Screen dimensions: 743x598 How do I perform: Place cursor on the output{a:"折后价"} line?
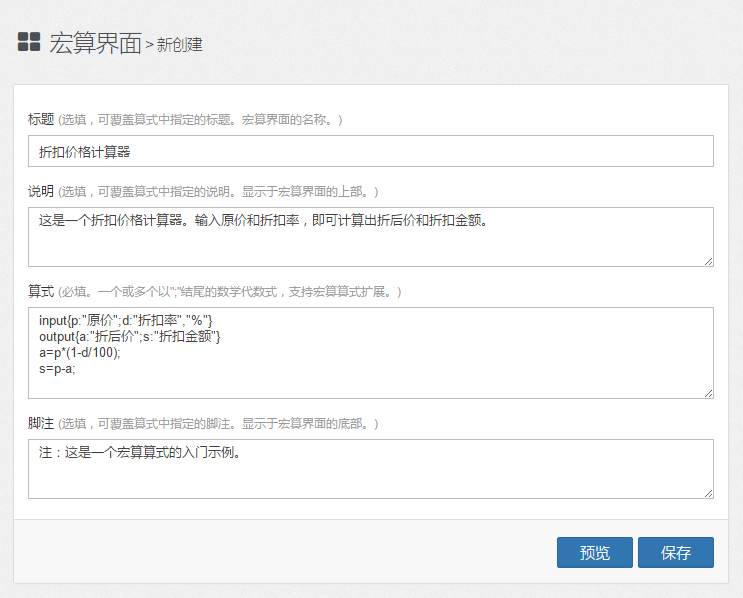click(129, 336)
